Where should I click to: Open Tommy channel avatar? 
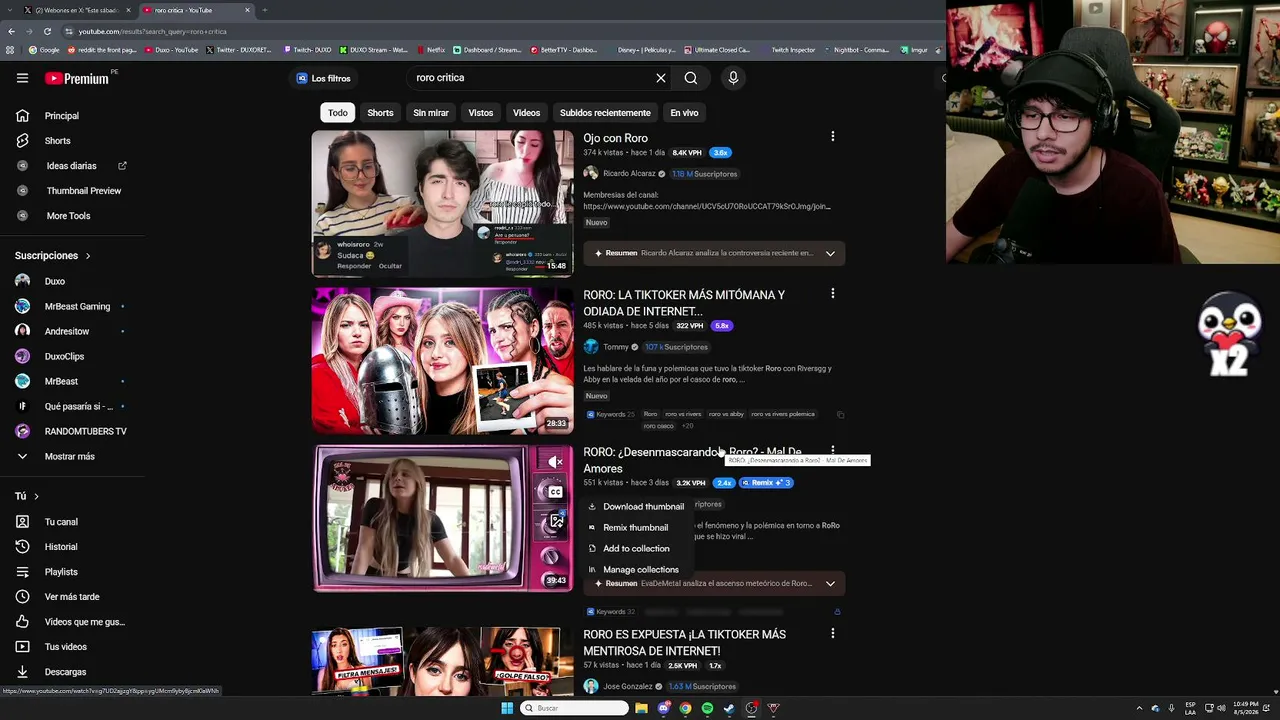tap(591, 347)
